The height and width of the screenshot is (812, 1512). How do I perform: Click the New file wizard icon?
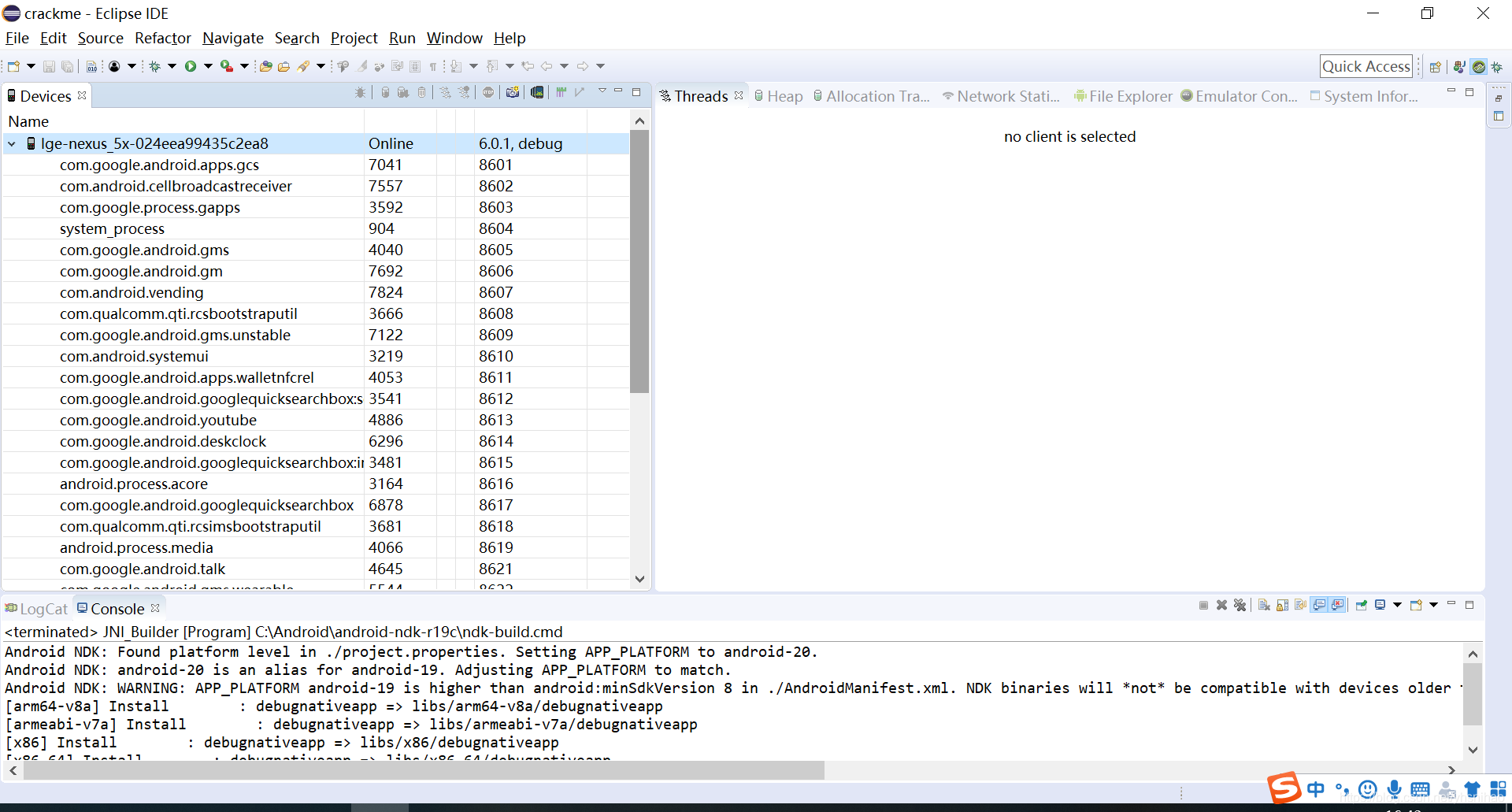13,66
